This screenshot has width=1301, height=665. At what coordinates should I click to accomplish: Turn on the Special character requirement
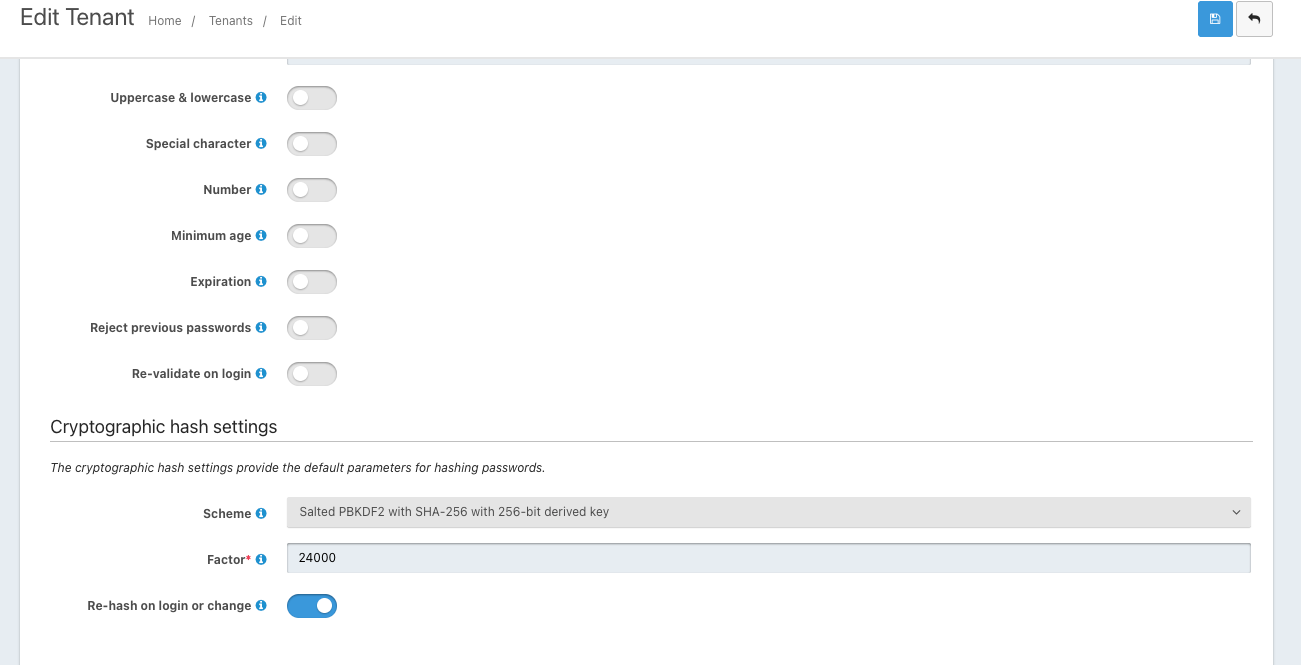[312, 143]
